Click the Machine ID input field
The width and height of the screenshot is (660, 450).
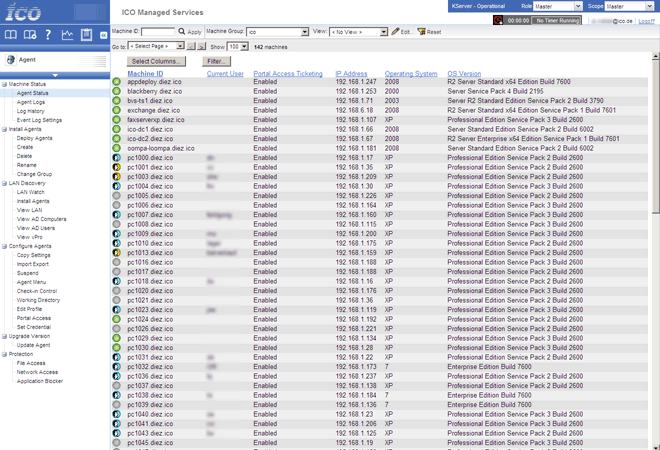(x=158, y=32)
